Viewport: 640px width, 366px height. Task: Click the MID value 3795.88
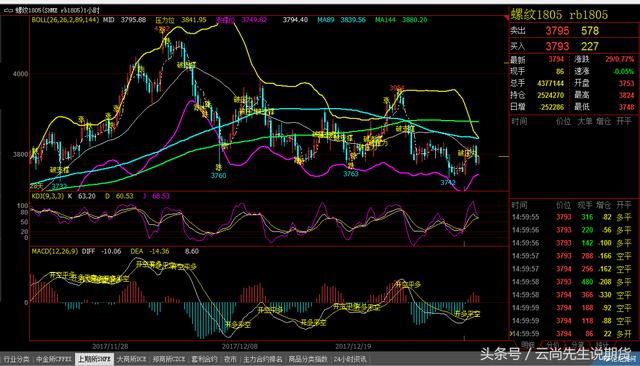(133, 20)
